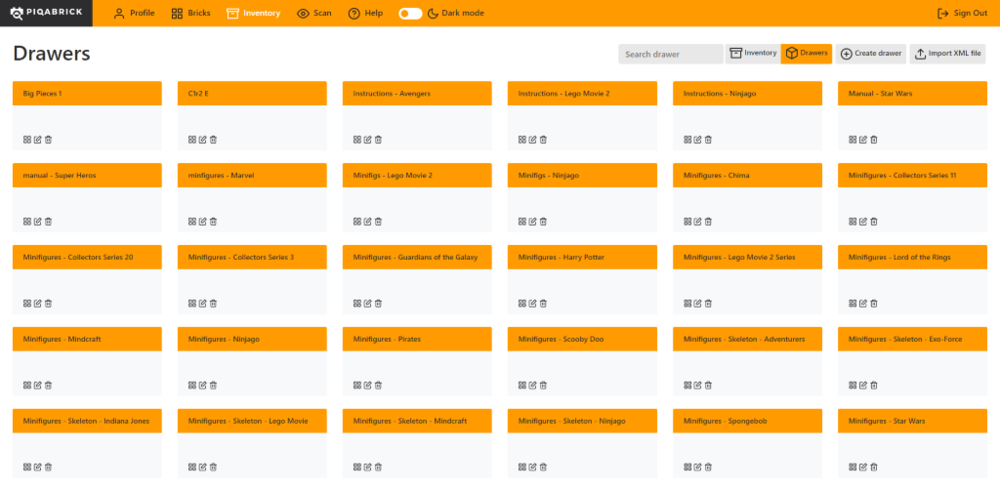
Task: Open Minifigures - Lord of the Rings header
Action: coord(913,257)
